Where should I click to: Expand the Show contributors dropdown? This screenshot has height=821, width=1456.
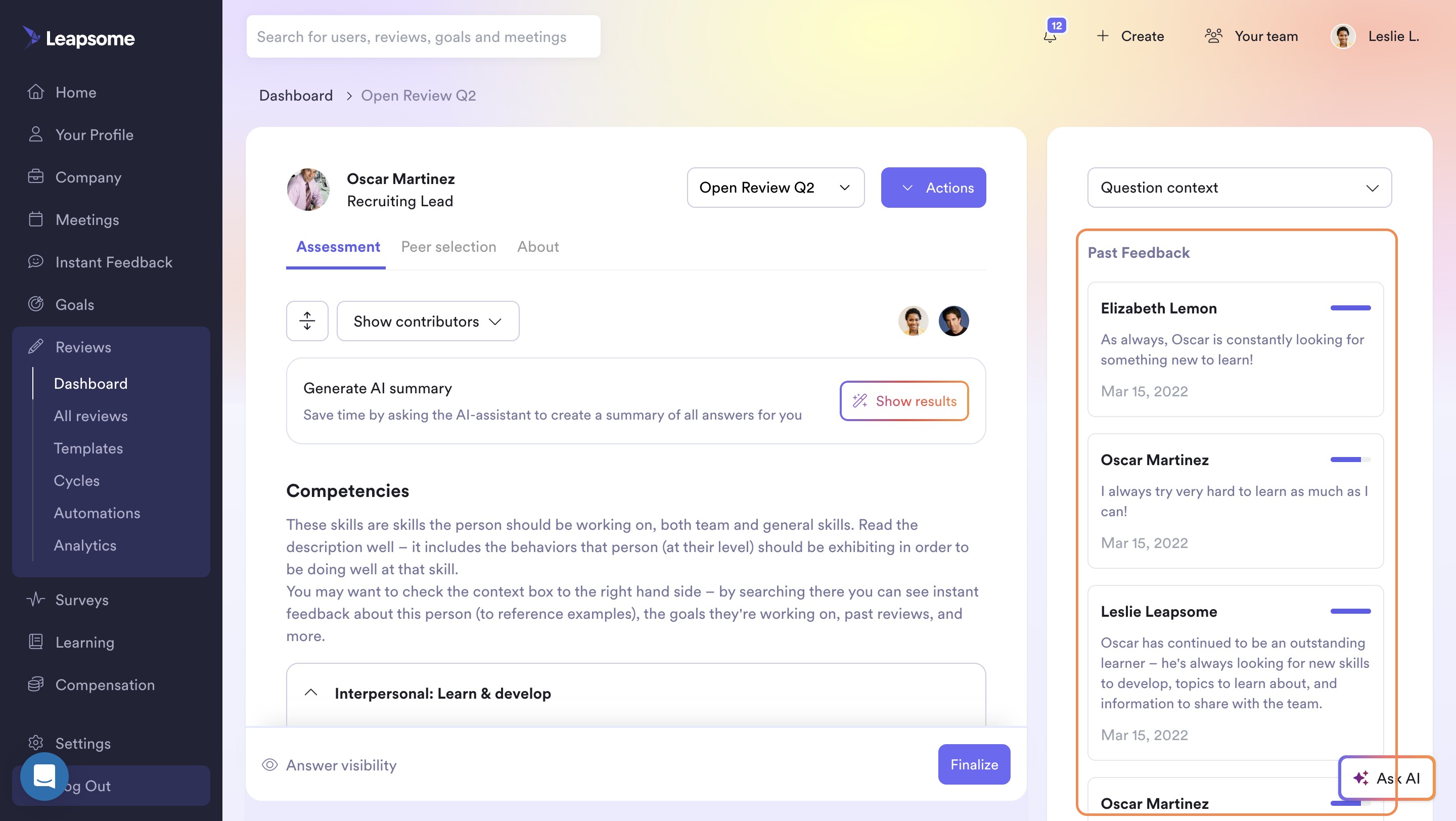coord(428,321)
